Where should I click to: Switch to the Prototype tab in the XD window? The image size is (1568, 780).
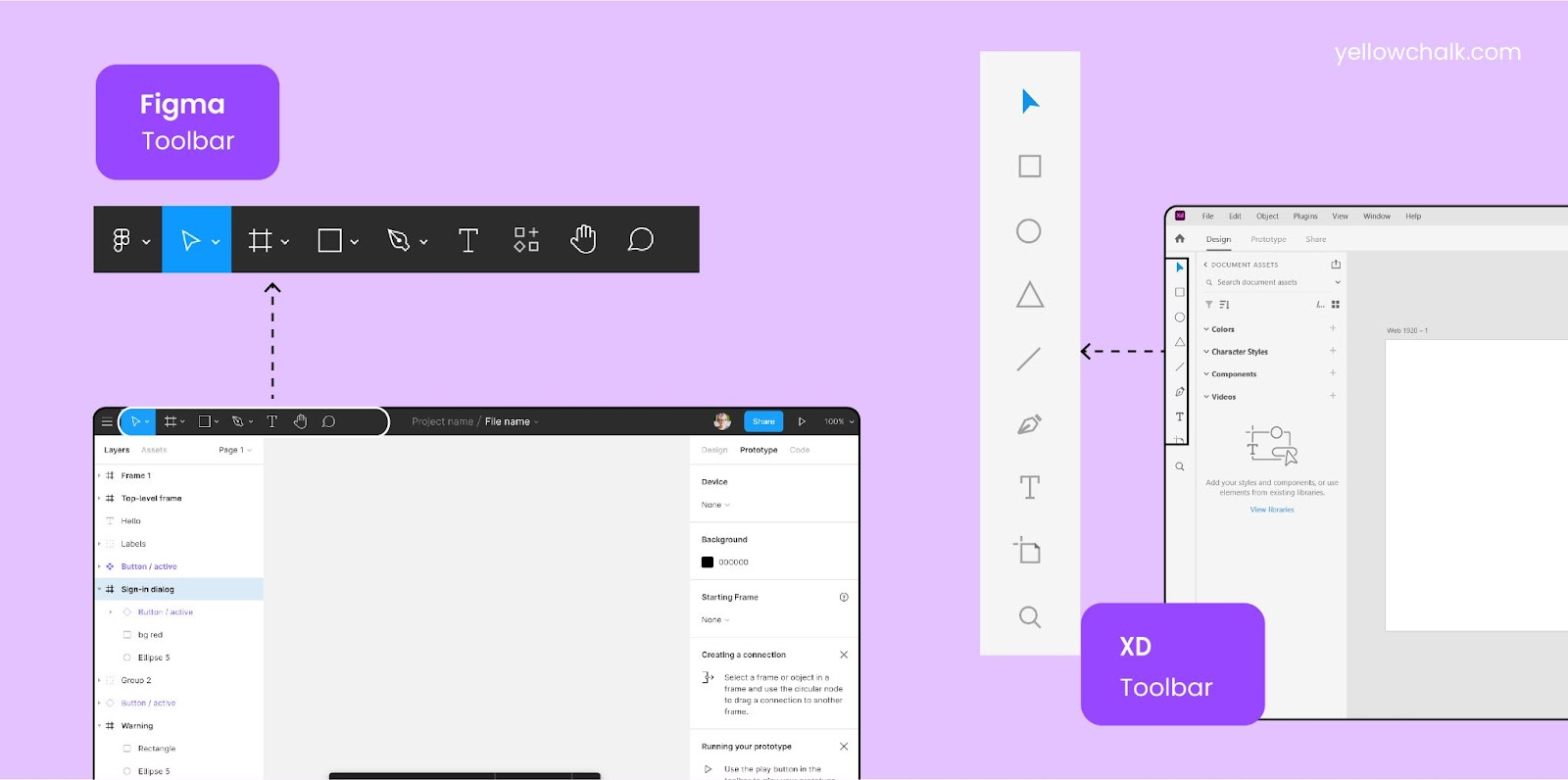pos(1268,239)
